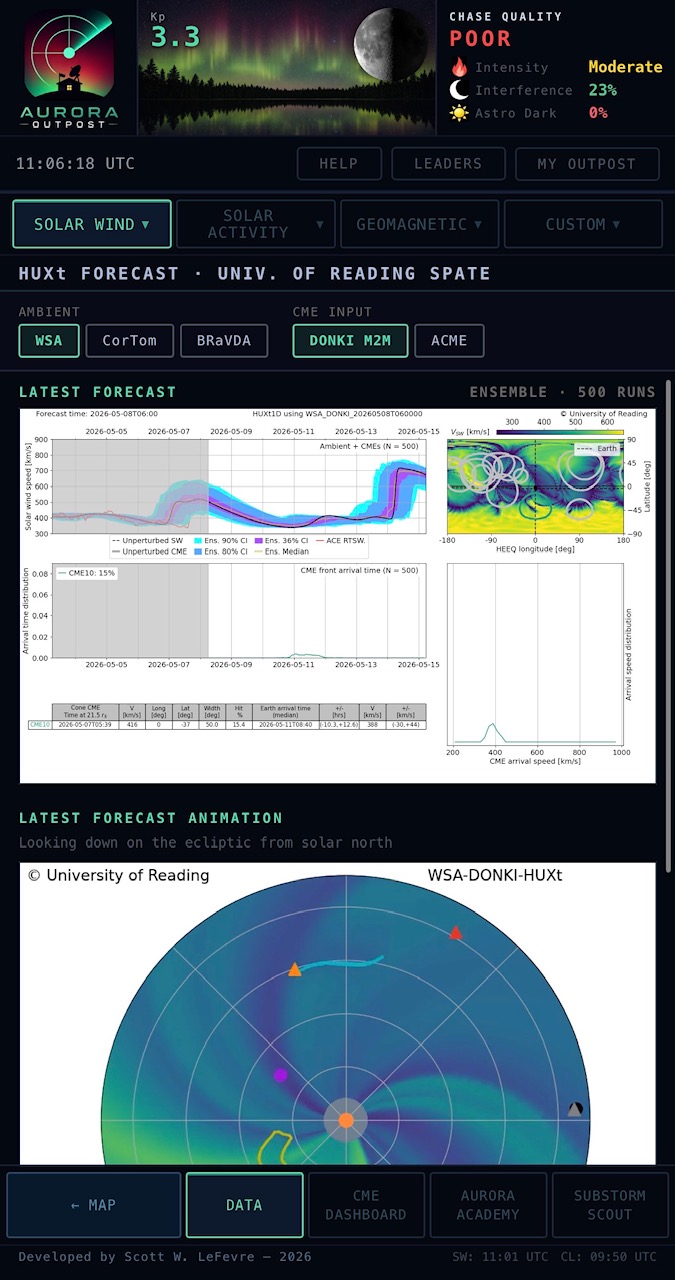
Task: Click the black-white spacecraft marker at right
Action: click(575, 1109)
